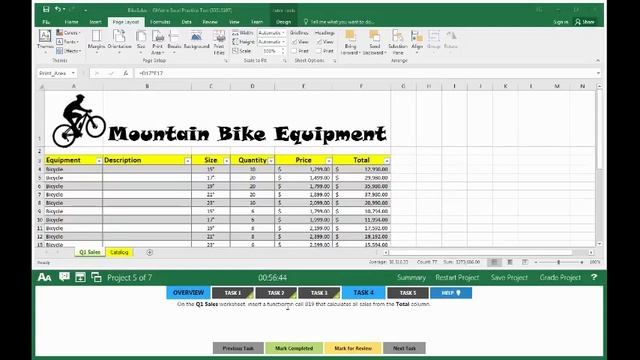The image size is (640, 360).
Task: Click the Previous Task button
Action: point(238,348)
